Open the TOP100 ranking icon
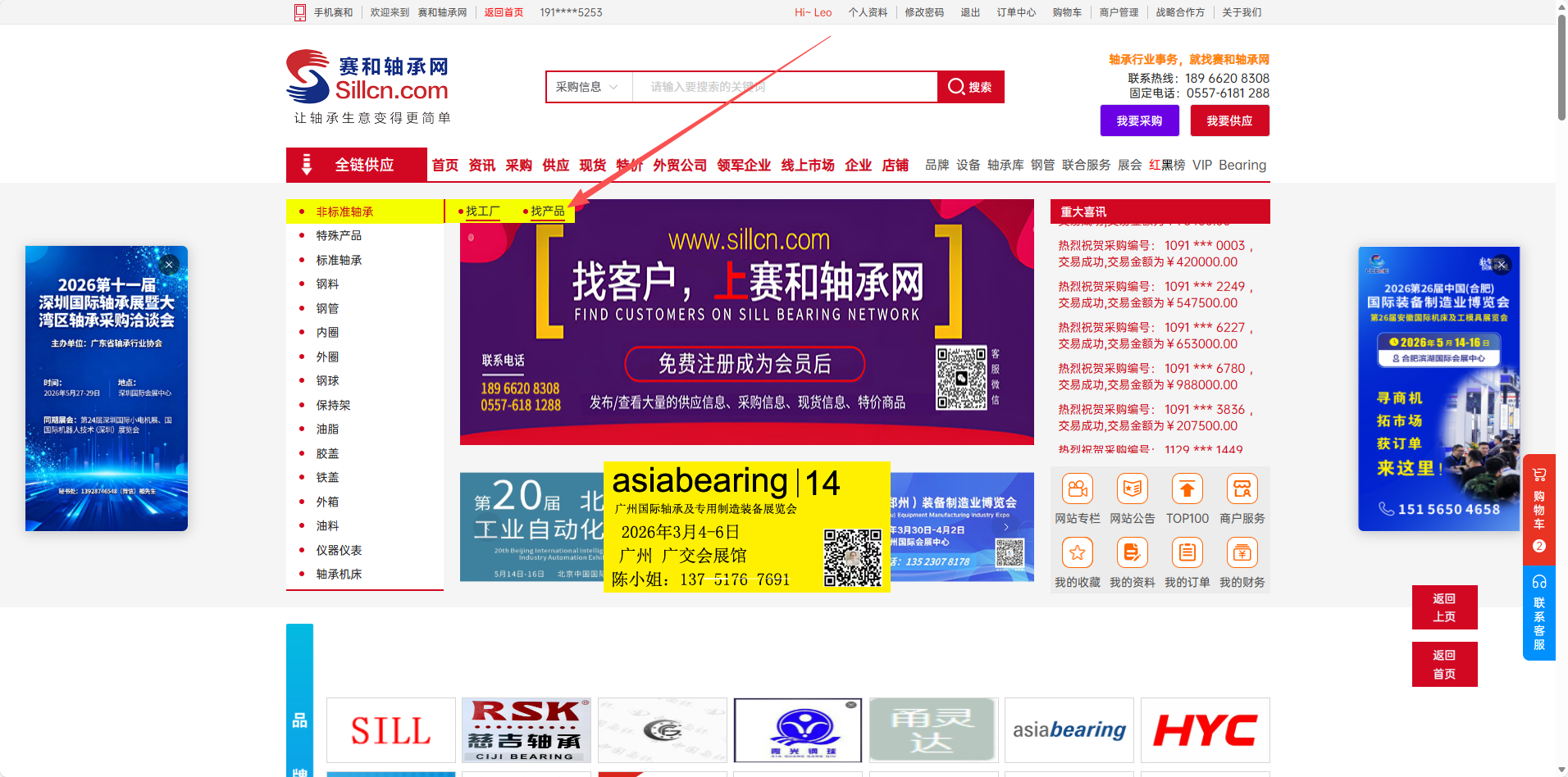This screenshot has width=1568, height=777. tap(1187, 489)
